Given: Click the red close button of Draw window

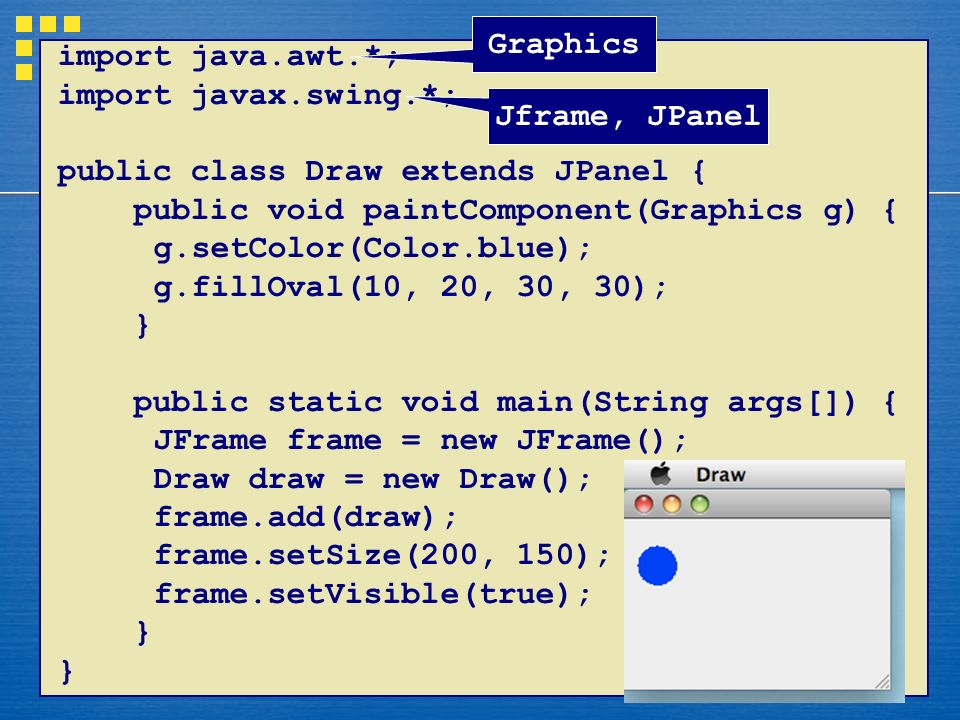Looking at the screenshot, I should (643, 504).
